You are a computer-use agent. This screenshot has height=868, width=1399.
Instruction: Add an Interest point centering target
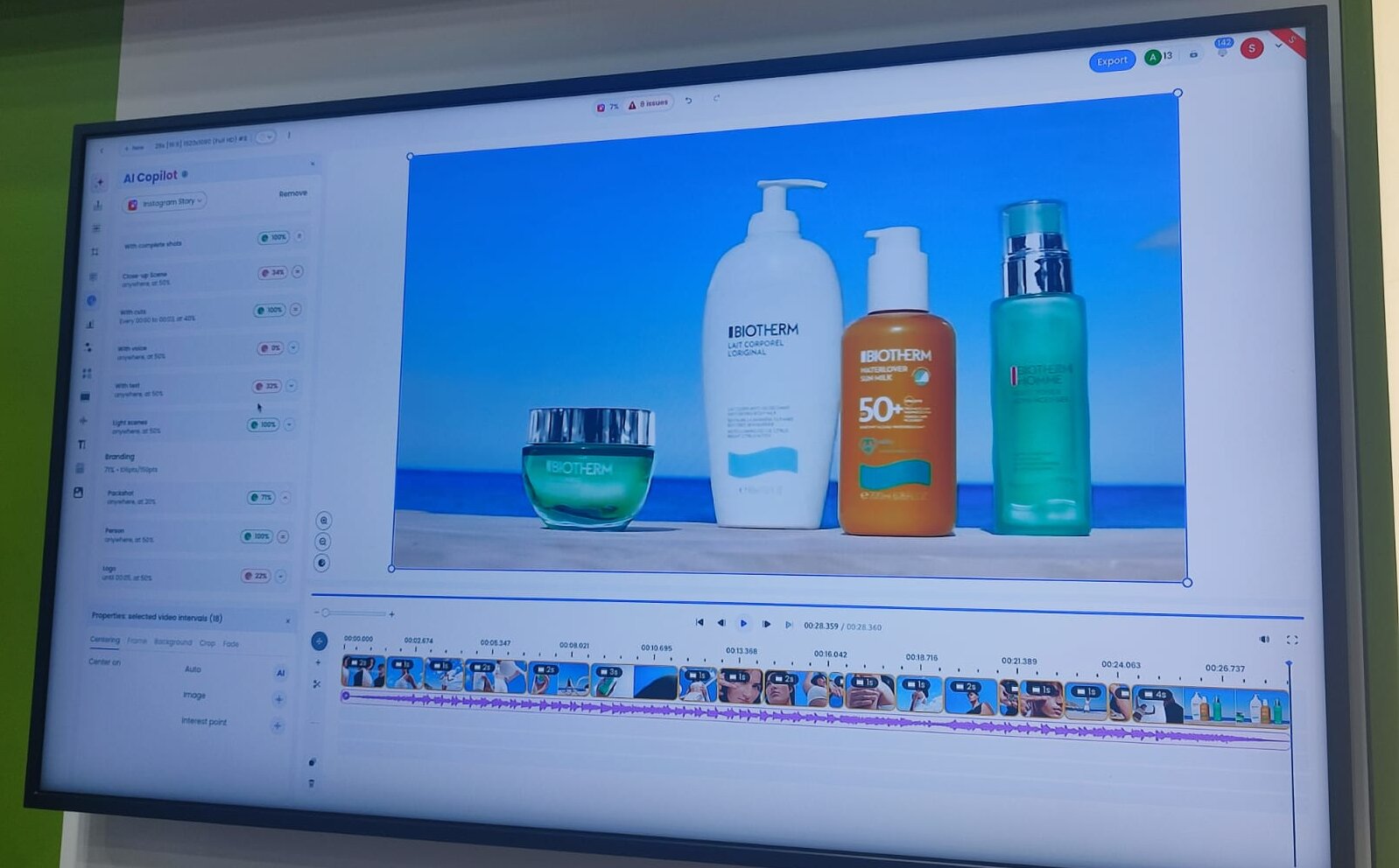click(277, 725)
